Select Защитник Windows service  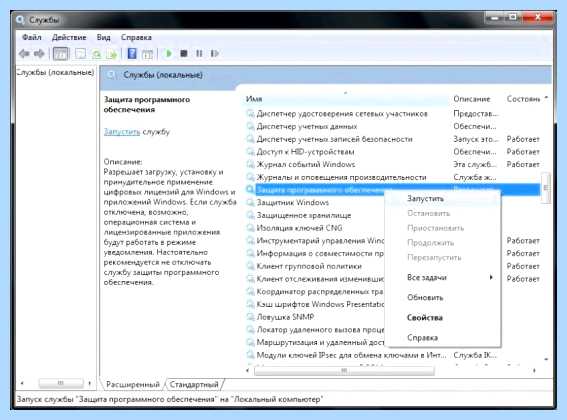293,203
